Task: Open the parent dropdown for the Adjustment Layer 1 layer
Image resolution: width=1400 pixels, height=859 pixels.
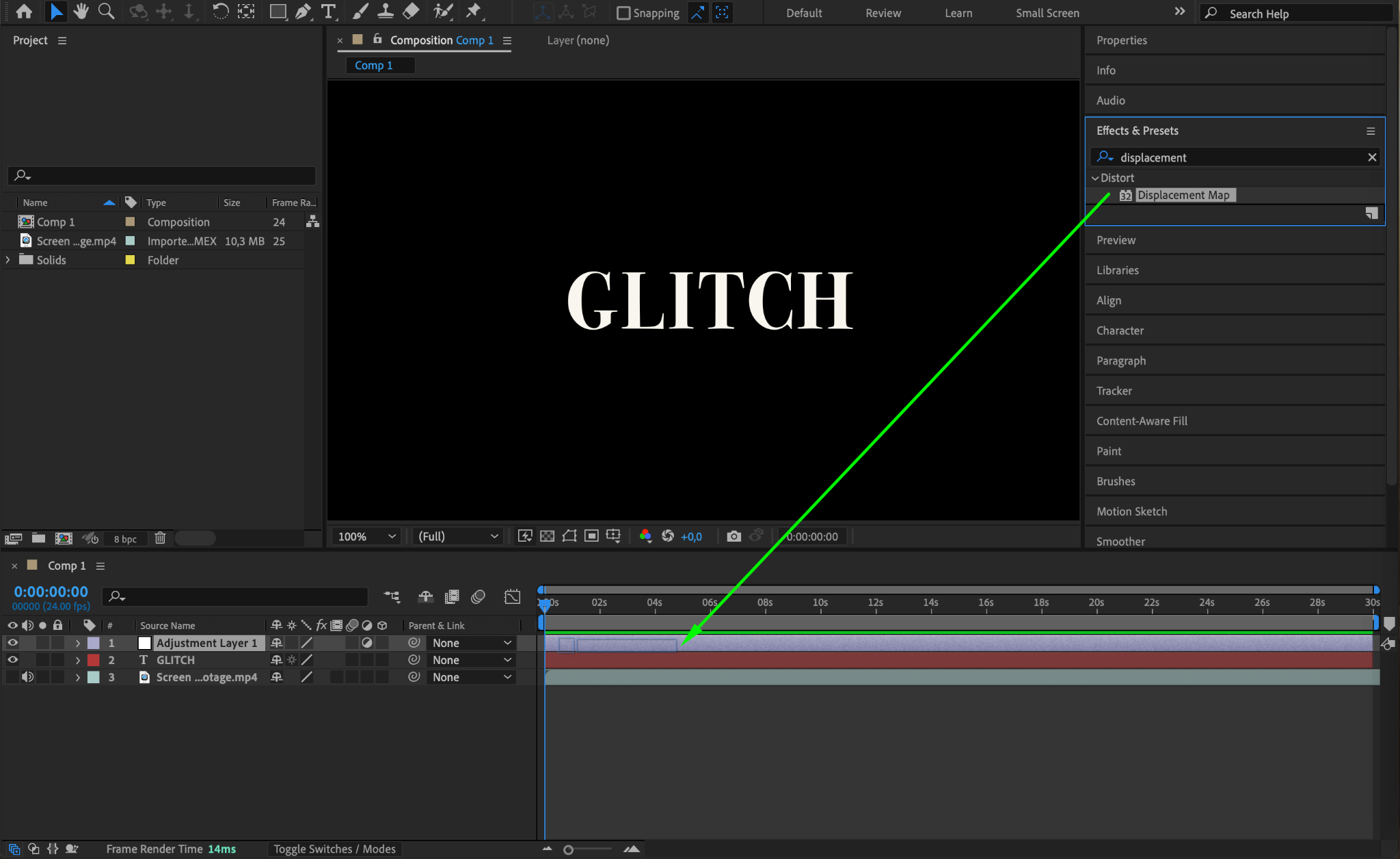Action: (x=472, y=643)
